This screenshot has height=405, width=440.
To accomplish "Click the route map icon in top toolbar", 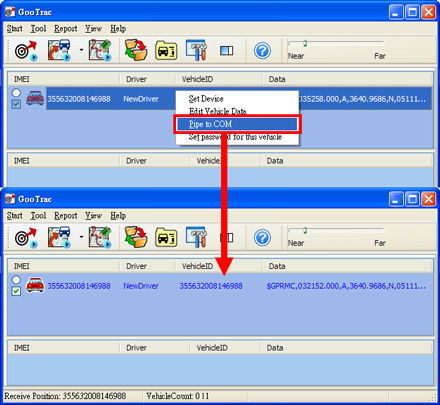I will pos(100,50).
